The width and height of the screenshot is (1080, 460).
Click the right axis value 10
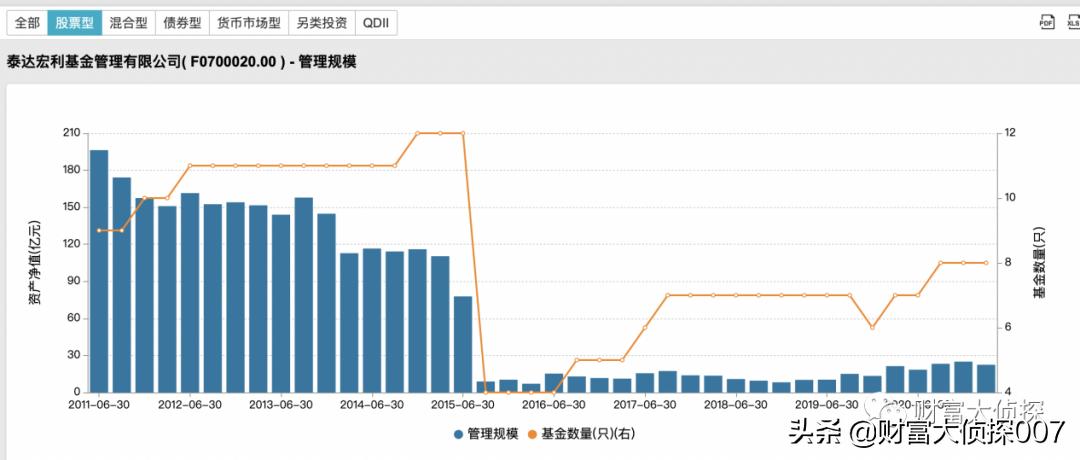tap(1008, 198)
